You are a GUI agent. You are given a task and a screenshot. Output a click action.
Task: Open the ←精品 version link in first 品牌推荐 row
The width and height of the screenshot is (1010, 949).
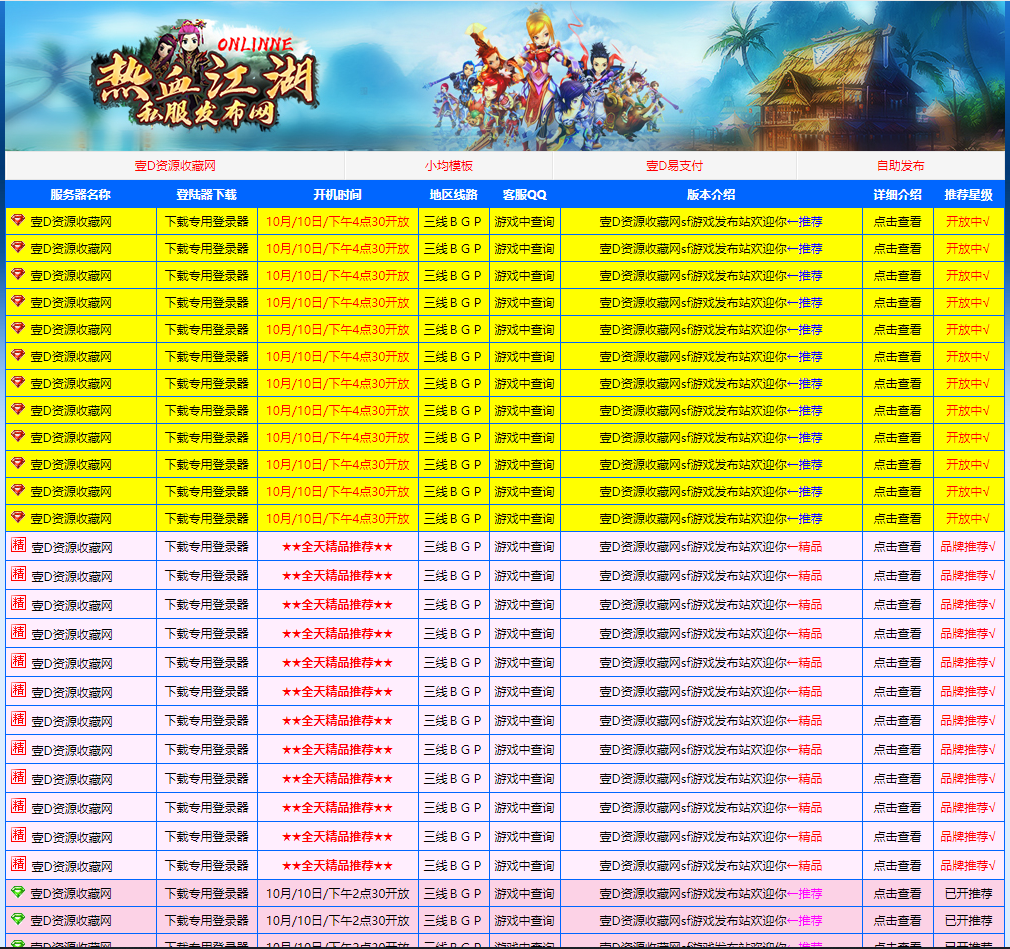click(x=805, y=547)
